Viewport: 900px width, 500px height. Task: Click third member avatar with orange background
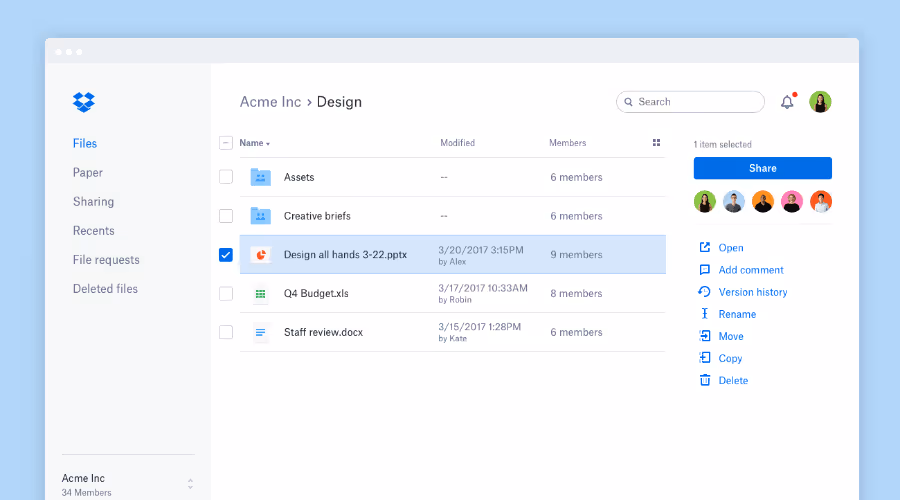click(763, 201)
